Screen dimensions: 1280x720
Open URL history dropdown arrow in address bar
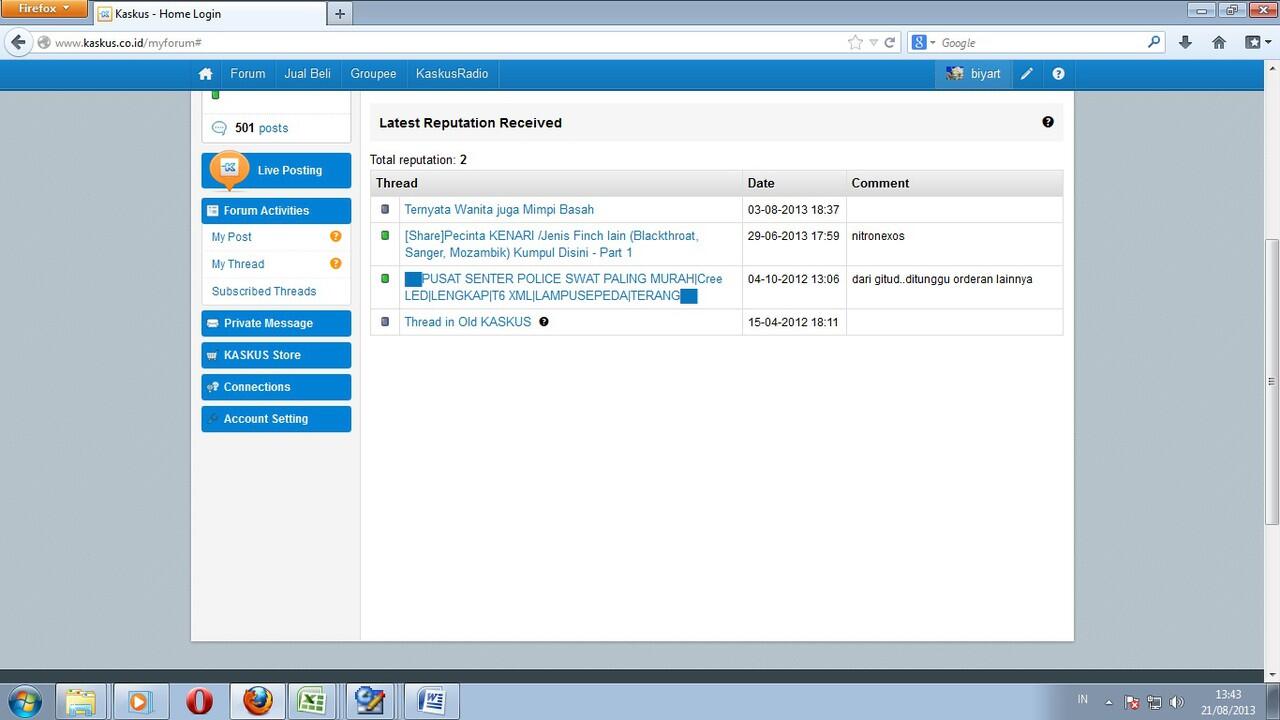click(873, 43)
